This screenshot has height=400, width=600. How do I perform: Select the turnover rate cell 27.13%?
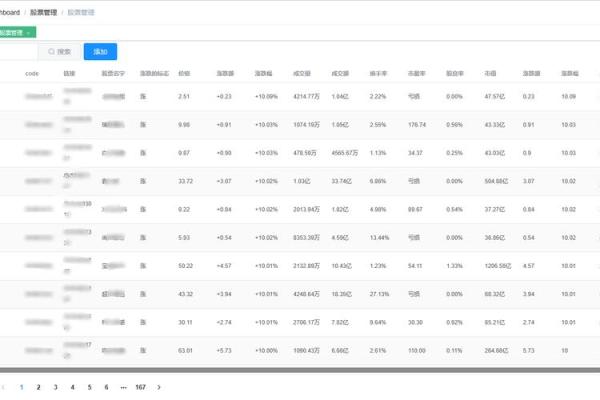[x=379, y=294]
